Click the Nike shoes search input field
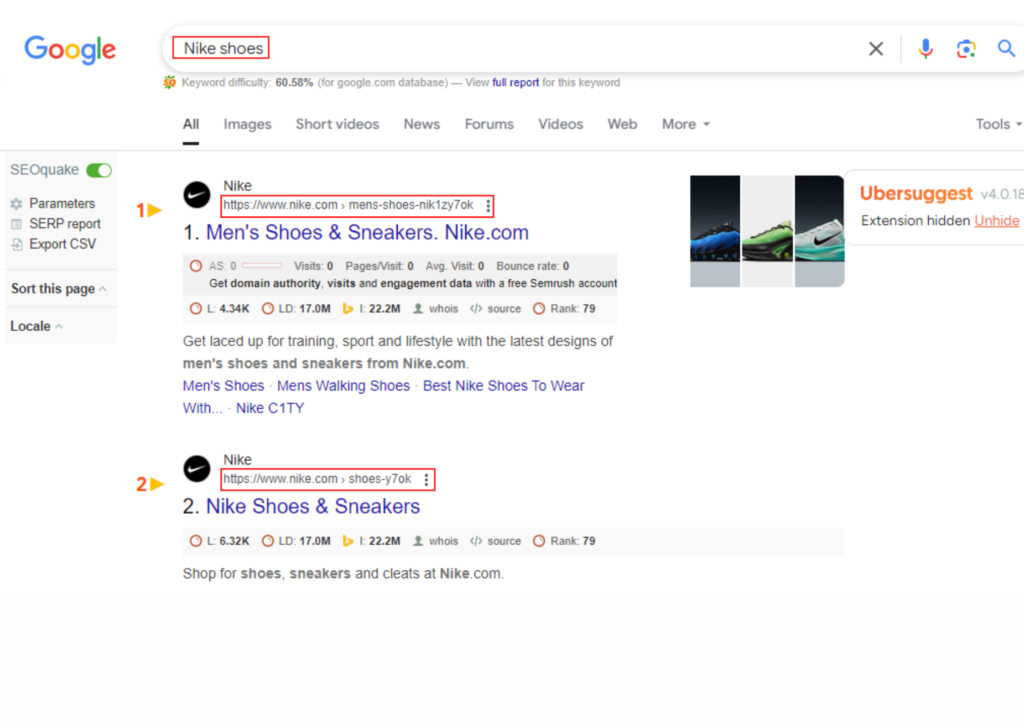Screen dimensions: 1024x724 click(x=500, y=49)
